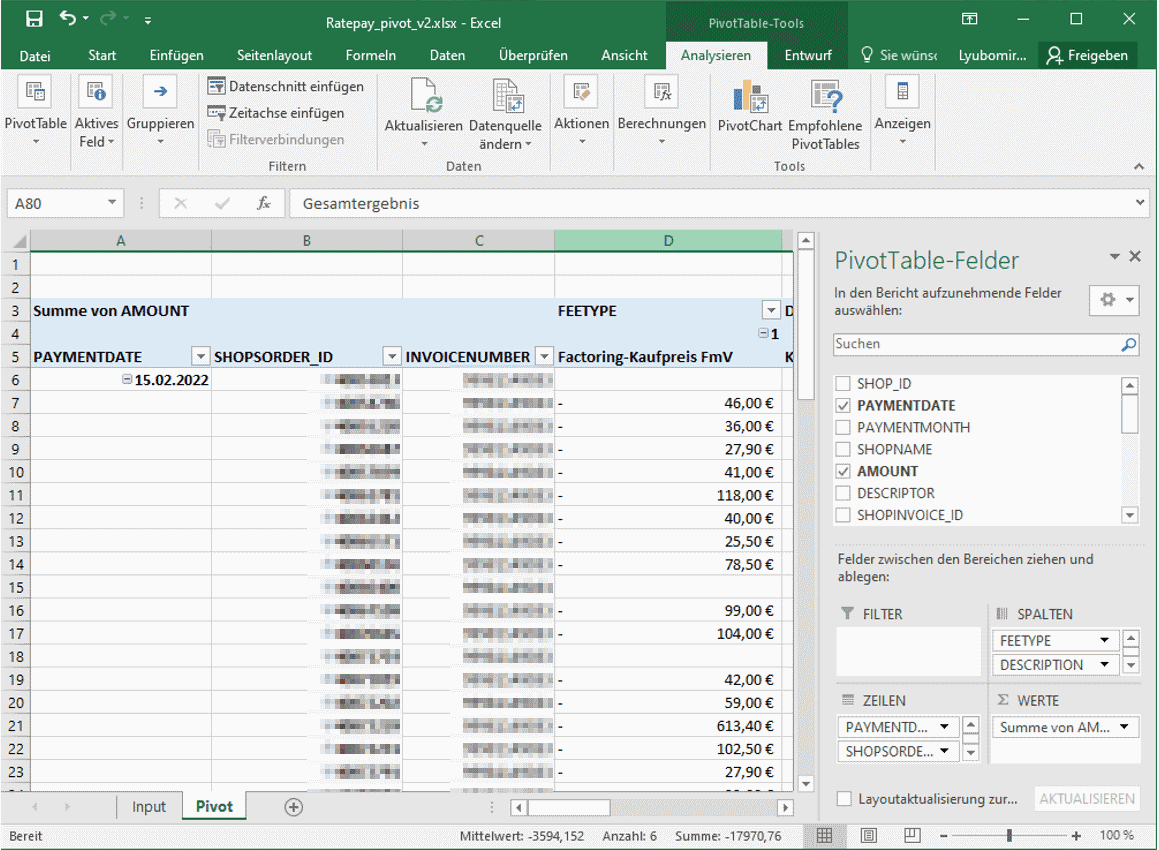
Task: Collapse the 15.02.2022 row group
Action: [128, 379]
